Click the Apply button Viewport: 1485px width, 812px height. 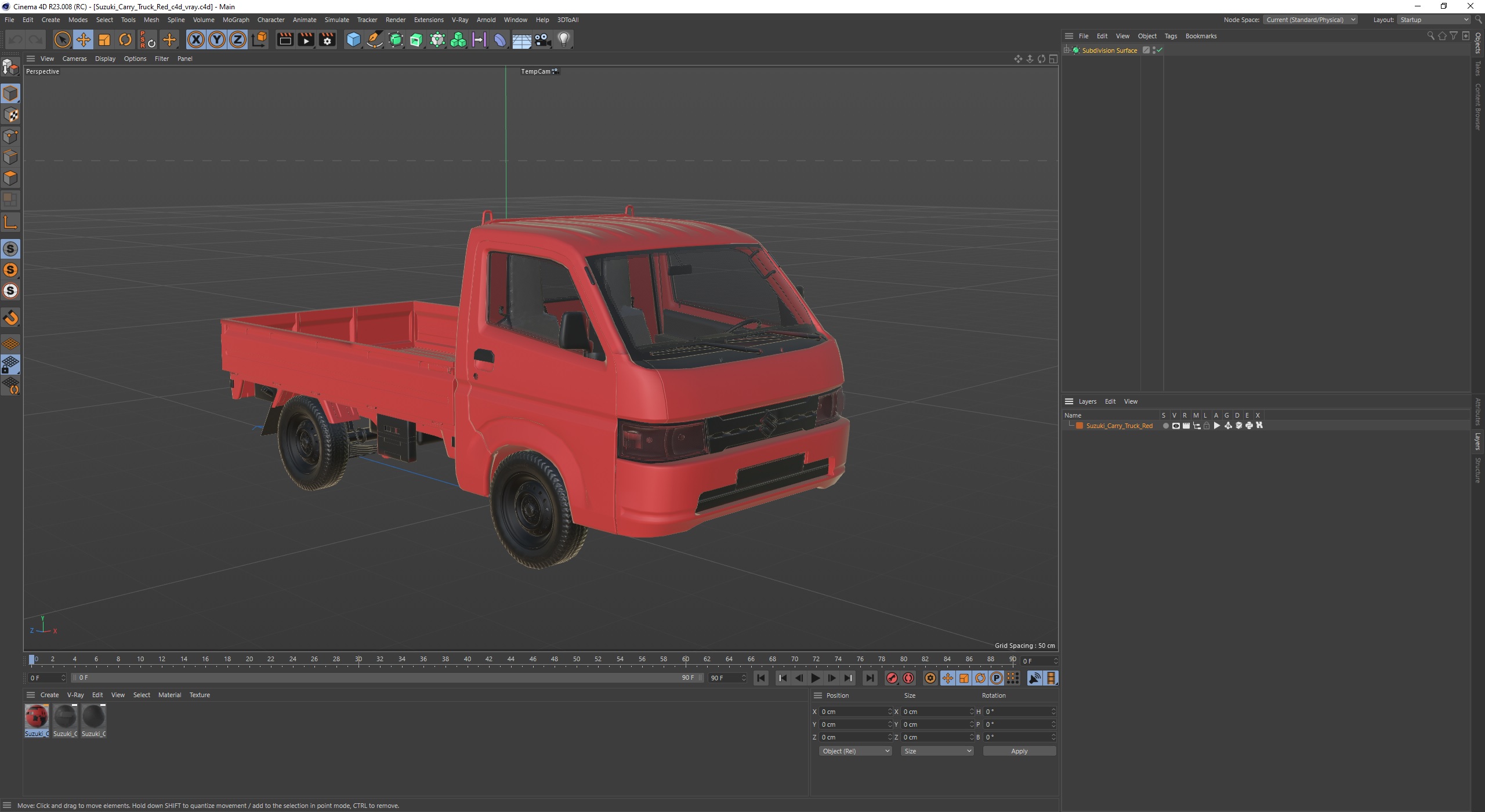pyautogui.click(x=1019, y=751)
